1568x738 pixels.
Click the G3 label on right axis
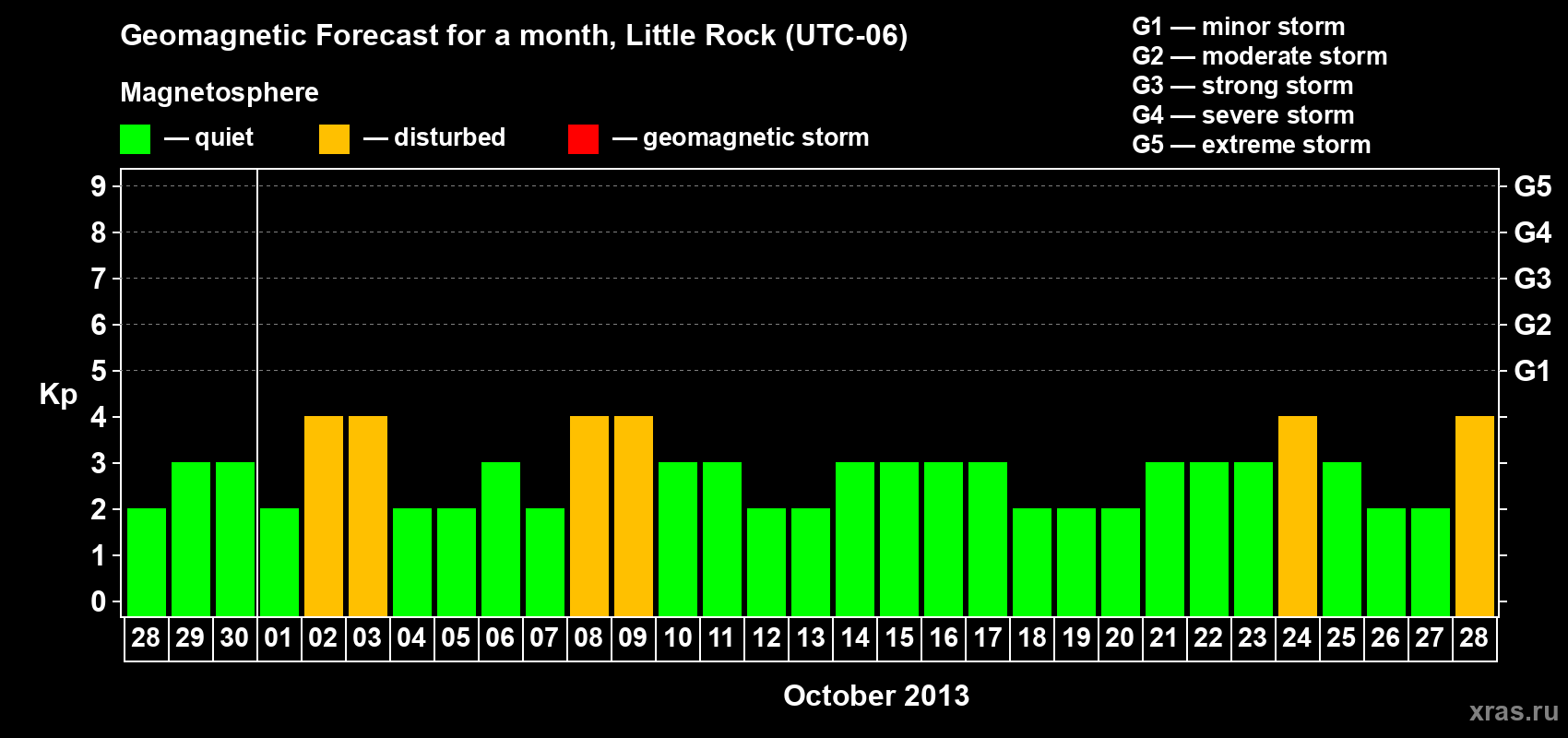[1532, 279]
